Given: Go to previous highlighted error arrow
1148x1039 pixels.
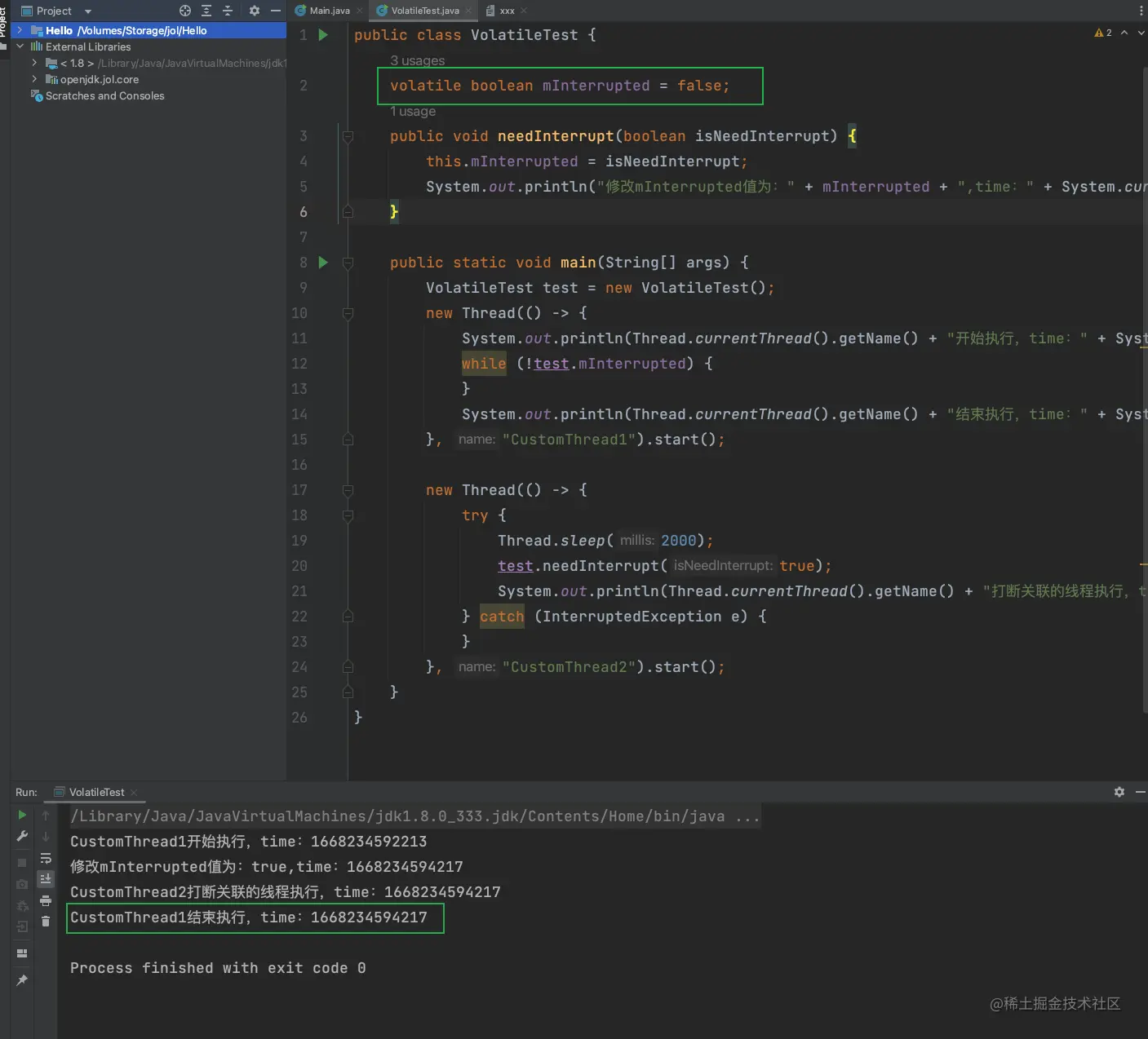Looking at the screenshot, I should tap(1124, 33).
